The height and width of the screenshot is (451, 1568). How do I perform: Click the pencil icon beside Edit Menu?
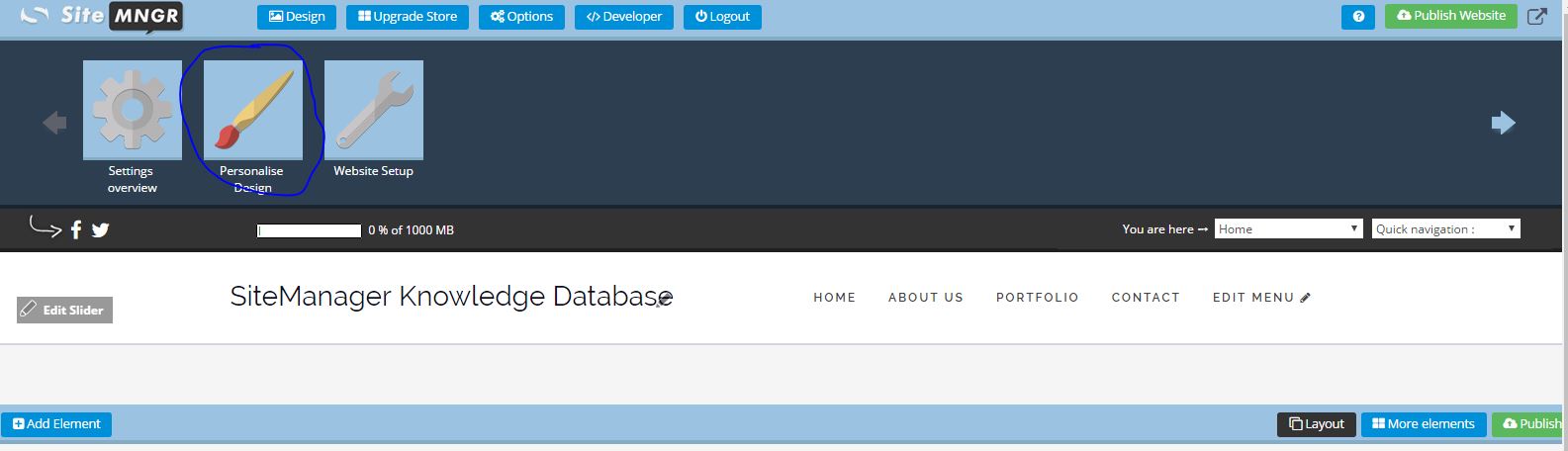pyautogui.click(x=1306, y=297)
